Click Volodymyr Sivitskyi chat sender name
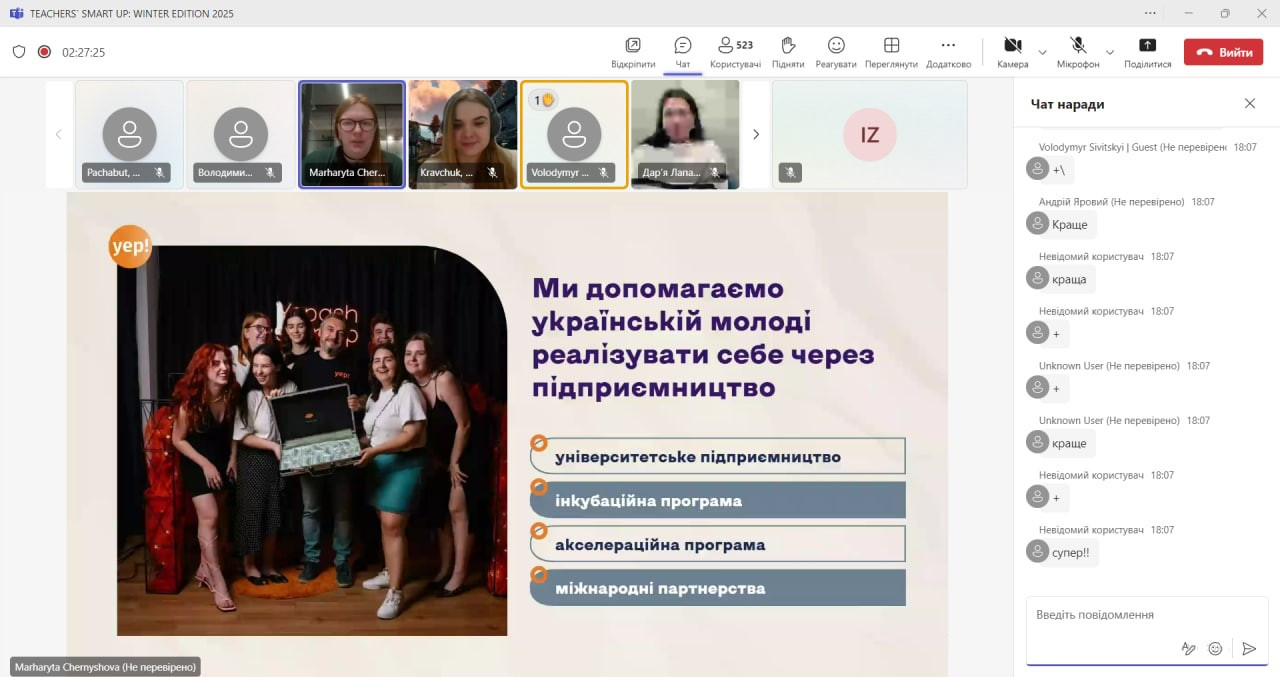 pyautogui.click(x=1132, y=147)
